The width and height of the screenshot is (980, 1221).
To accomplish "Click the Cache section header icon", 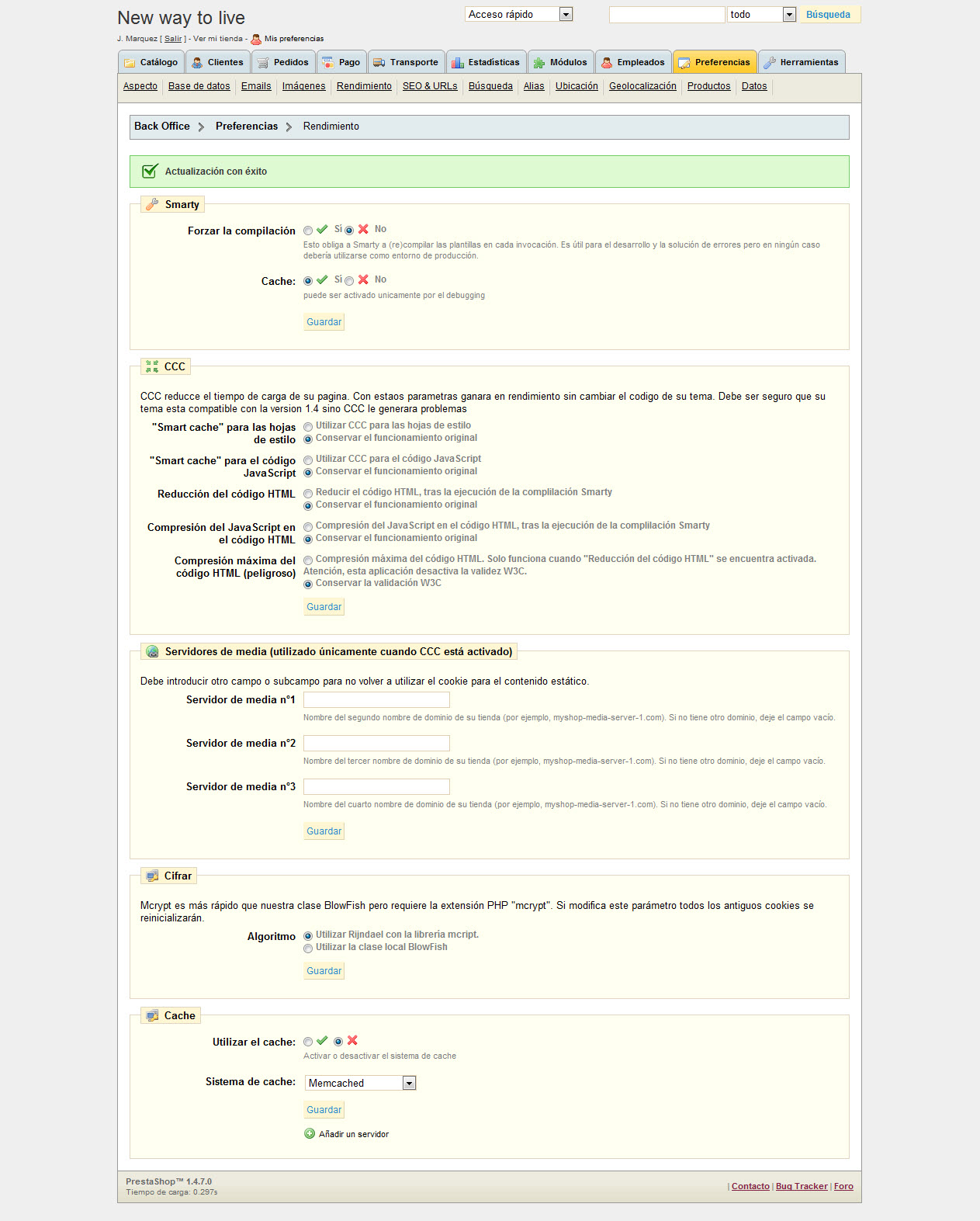I will 152,1015.
